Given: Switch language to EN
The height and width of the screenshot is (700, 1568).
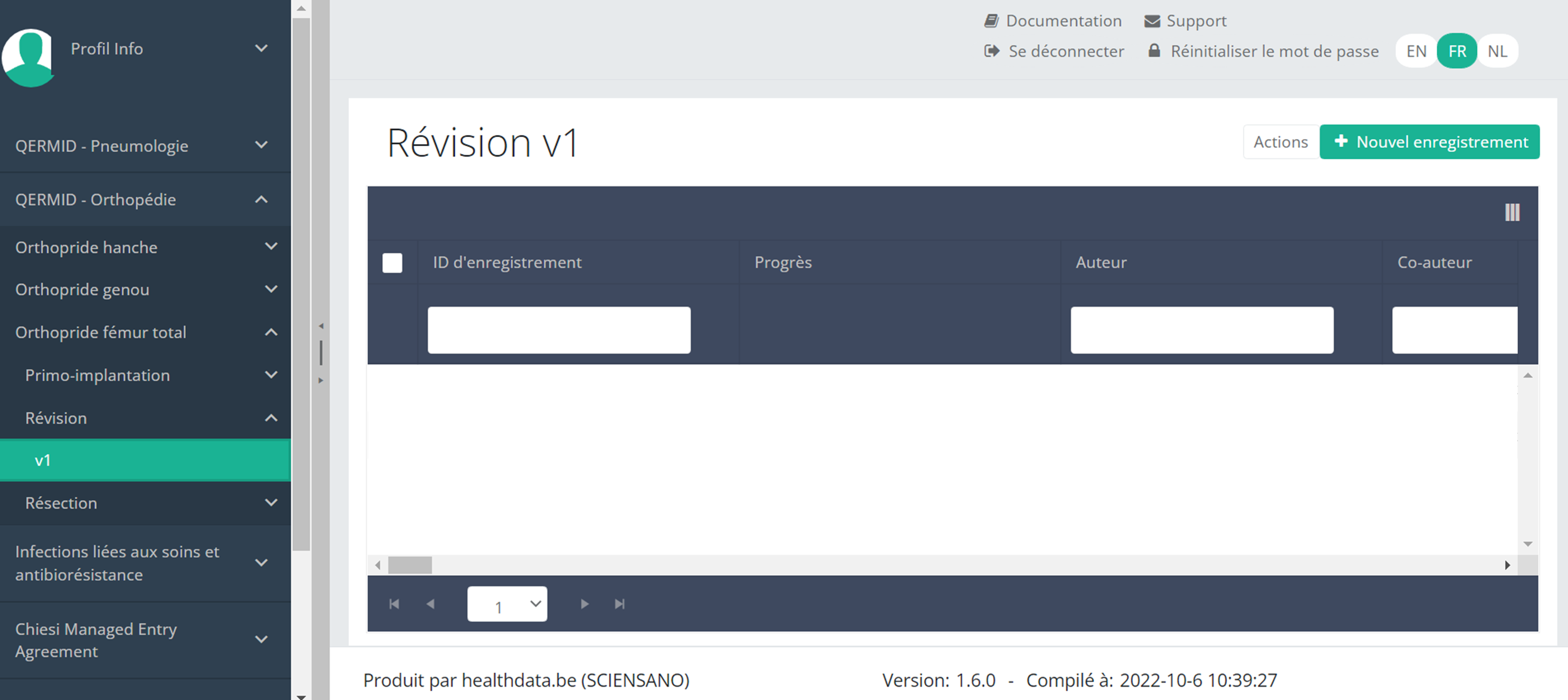Looking at the screenshot, I should (x=1416, y=51).
